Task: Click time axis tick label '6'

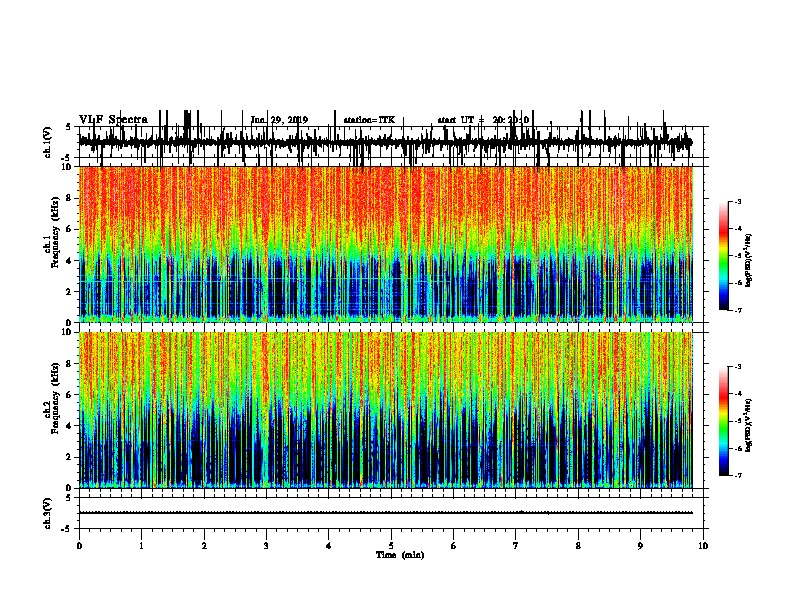Action: [454, 546]
